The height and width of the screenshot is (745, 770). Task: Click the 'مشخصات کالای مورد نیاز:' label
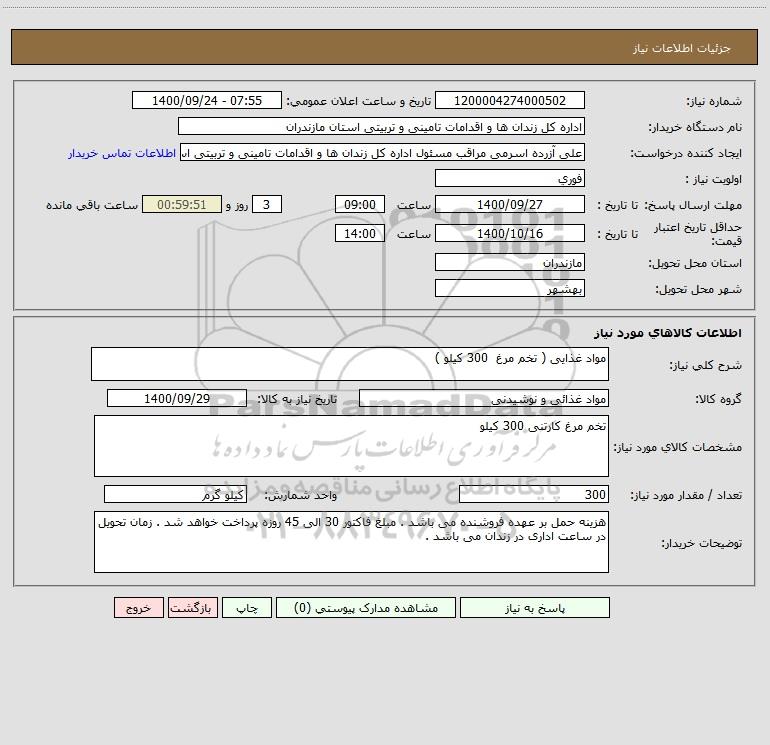[x=677, y=447]
